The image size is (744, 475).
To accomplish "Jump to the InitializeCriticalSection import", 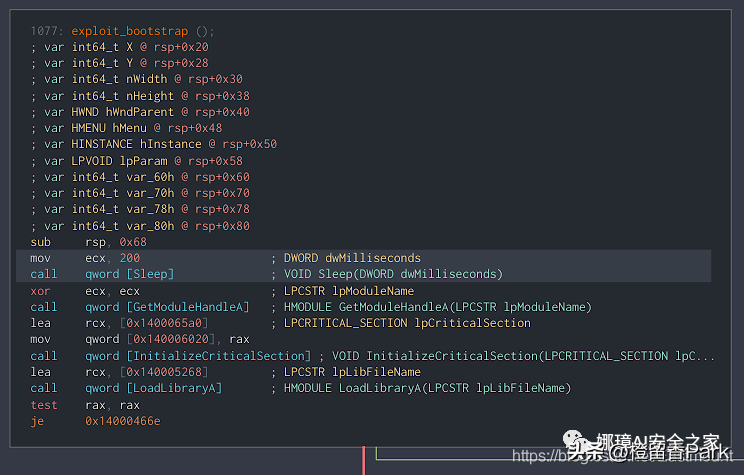I will pos(198,355).
